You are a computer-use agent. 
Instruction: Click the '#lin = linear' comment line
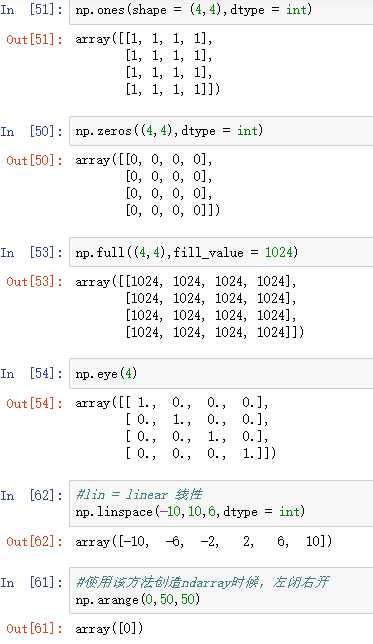[x=139, y=494]
